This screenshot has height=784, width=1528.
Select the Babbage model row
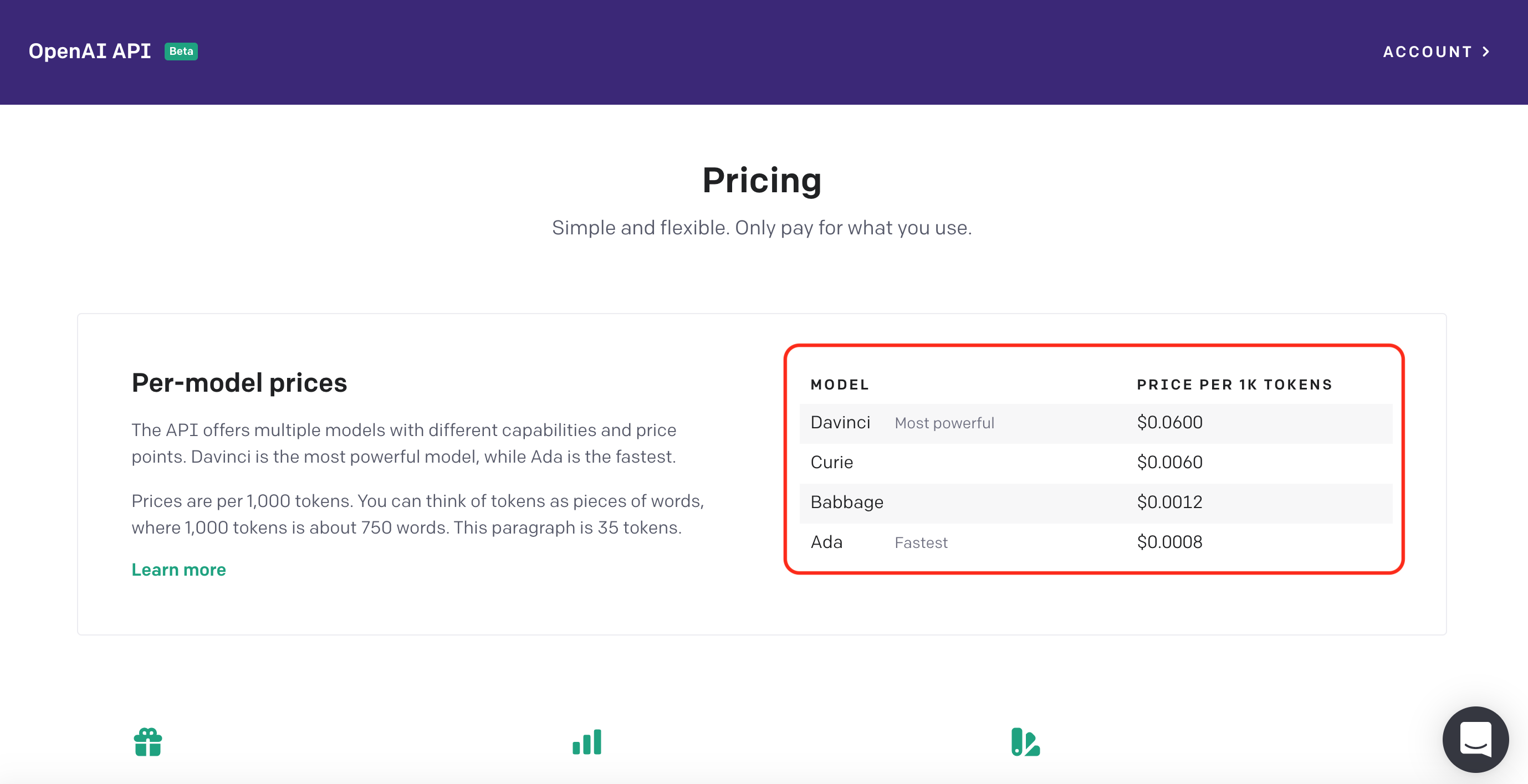(1095, 503)
